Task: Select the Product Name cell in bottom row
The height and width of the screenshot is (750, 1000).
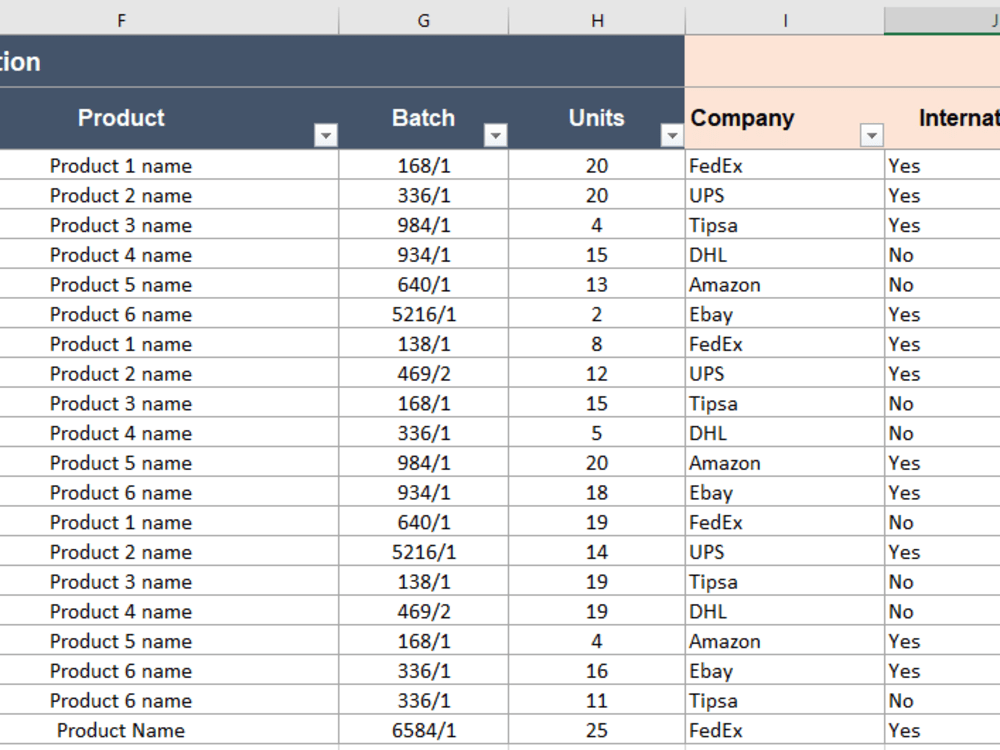Action: tap(121, 731)
